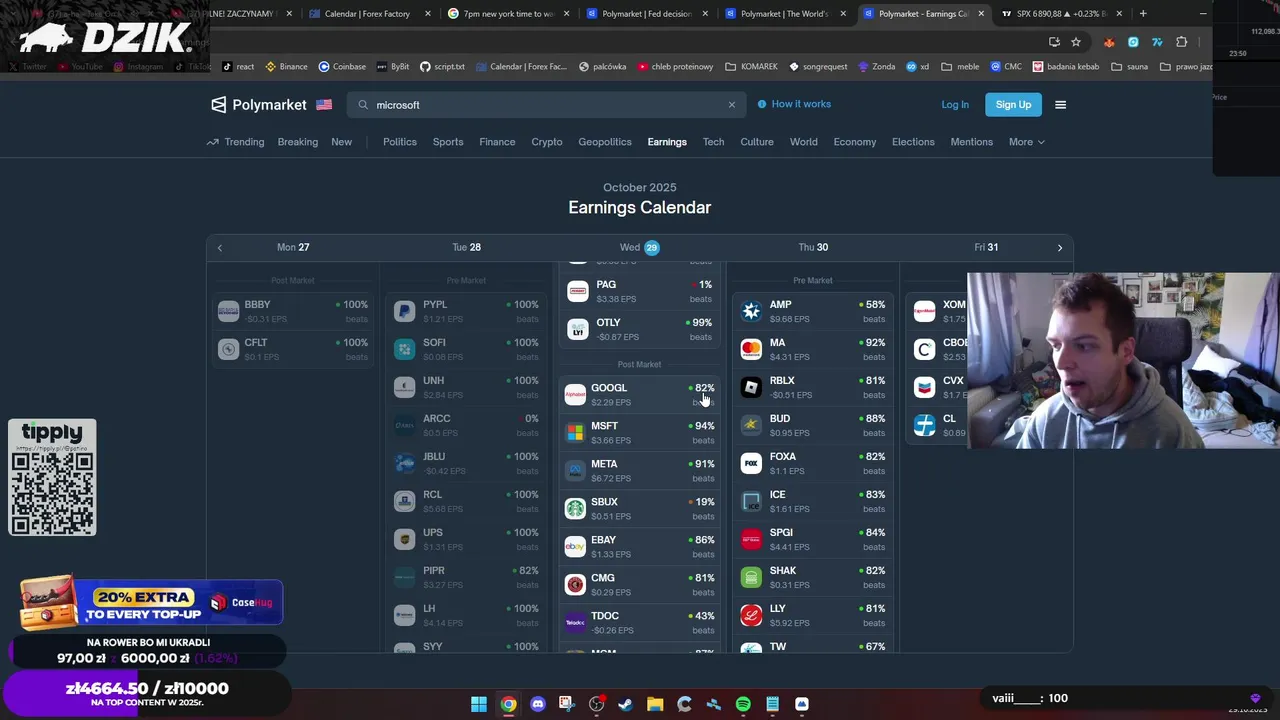Switch to the Trending section
Viewport: 1280px width, 720px height.
point(236,142)
